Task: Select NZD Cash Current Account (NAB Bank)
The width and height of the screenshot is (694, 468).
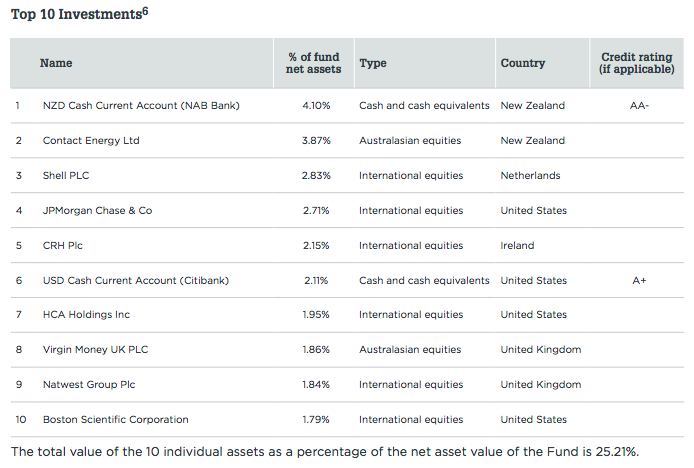Action: click(141, 105)
